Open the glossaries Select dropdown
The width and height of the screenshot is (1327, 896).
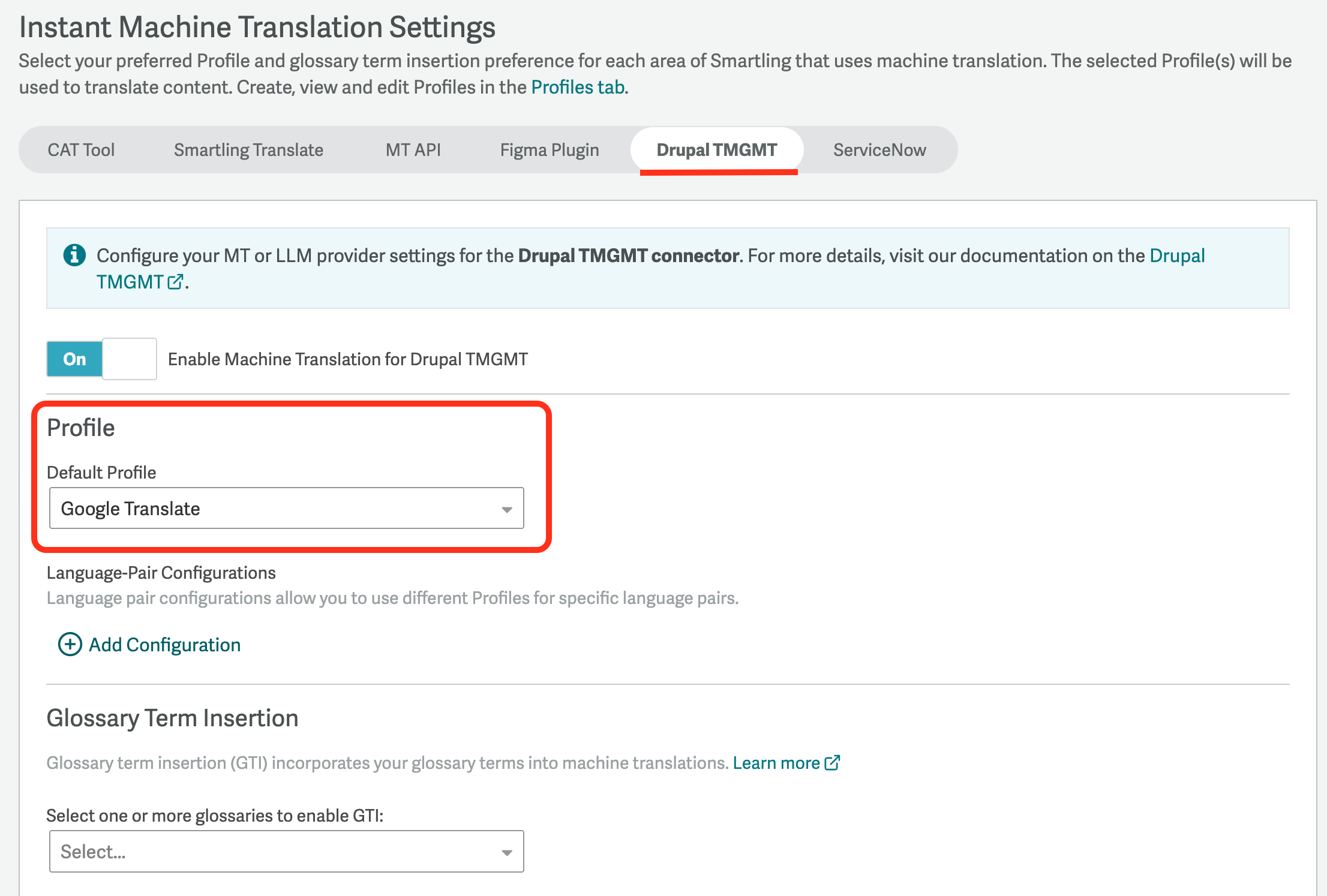coord(287,851)
